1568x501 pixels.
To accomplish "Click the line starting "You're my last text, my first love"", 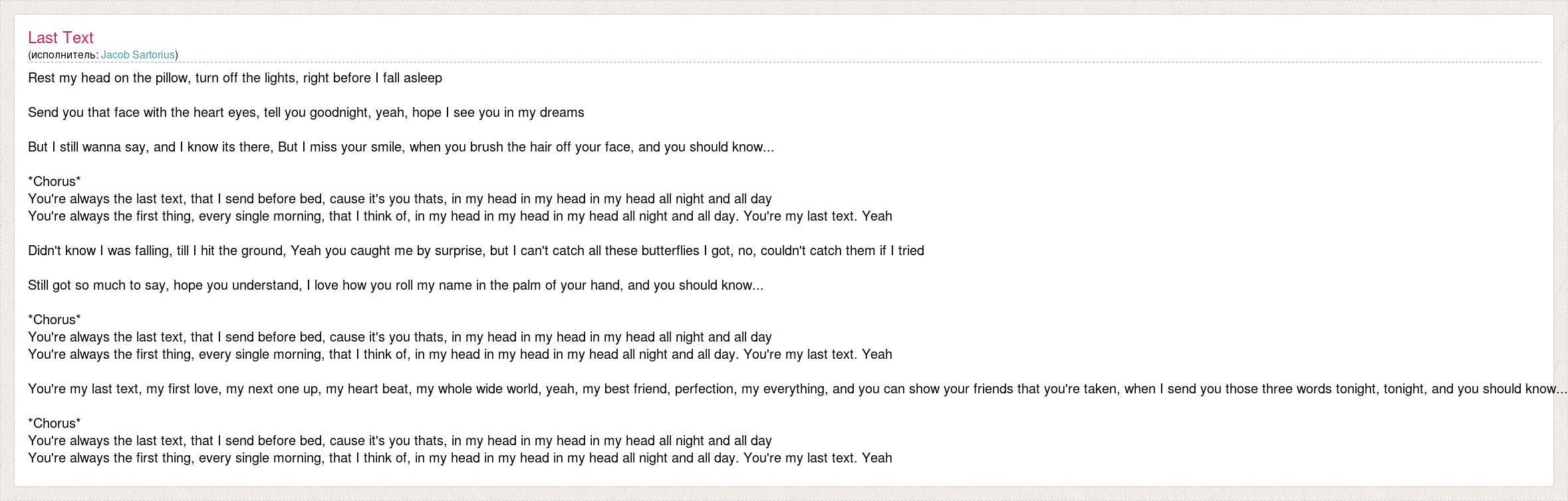I will point(797,389).
